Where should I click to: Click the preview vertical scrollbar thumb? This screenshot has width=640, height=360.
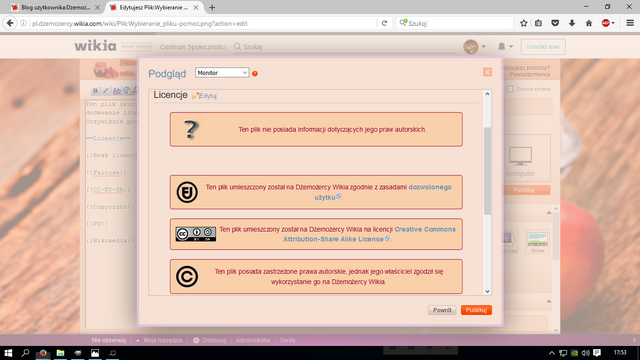[x=487, y=171]
